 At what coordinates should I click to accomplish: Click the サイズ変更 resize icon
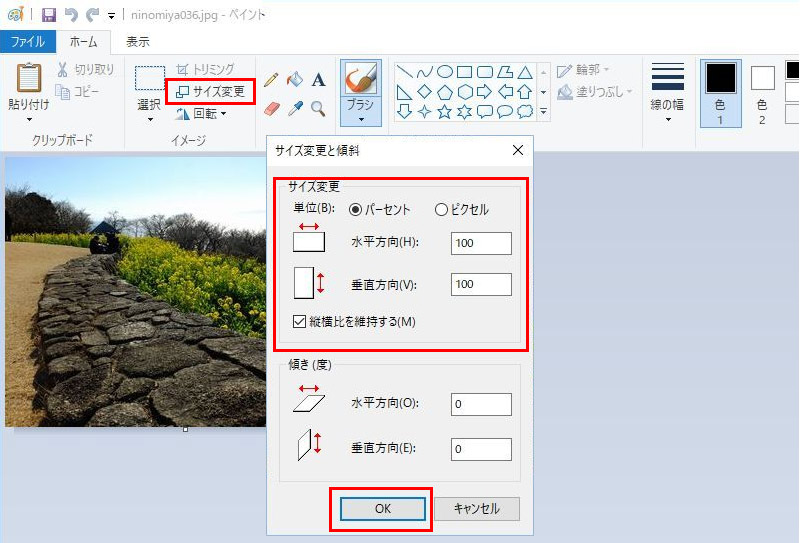(182, 91)
